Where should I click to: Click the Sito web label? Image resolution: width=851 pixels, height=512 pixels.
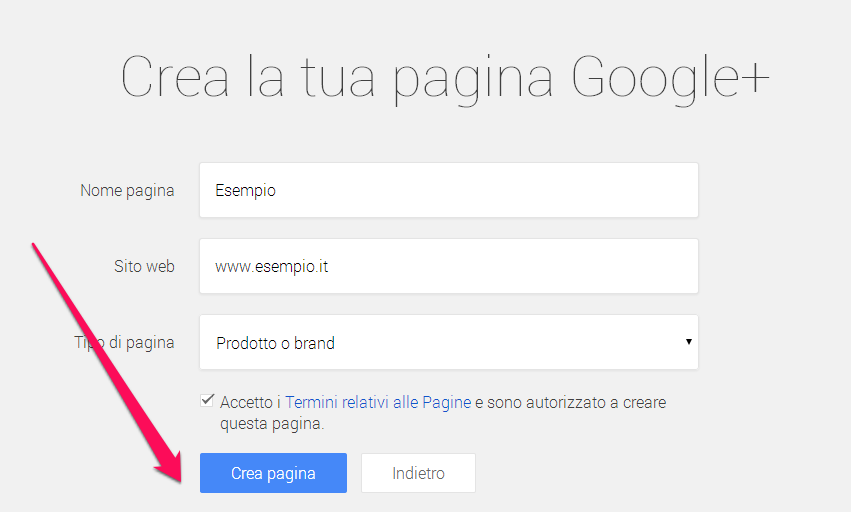tap(144, 266)
